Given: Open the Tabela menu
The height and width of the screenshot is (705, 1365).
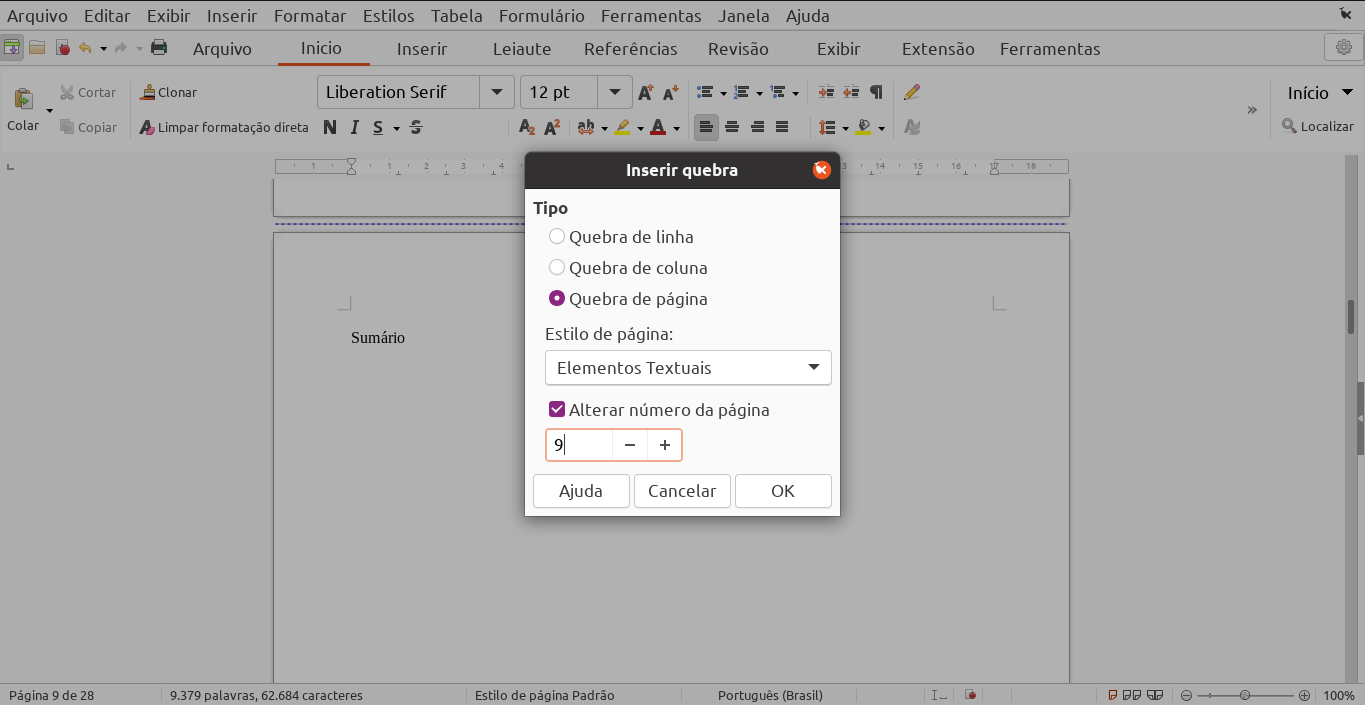Looking at the screenshot, I should [x=457, y=16].
